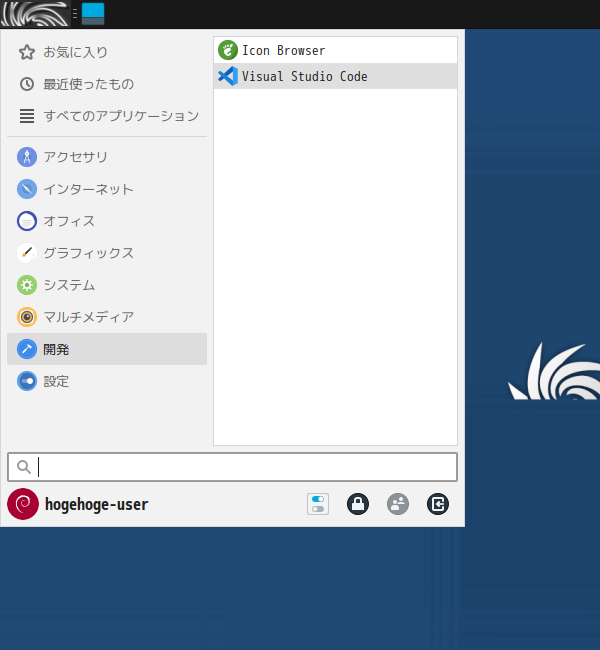Launch Icon Browser application

335,51
